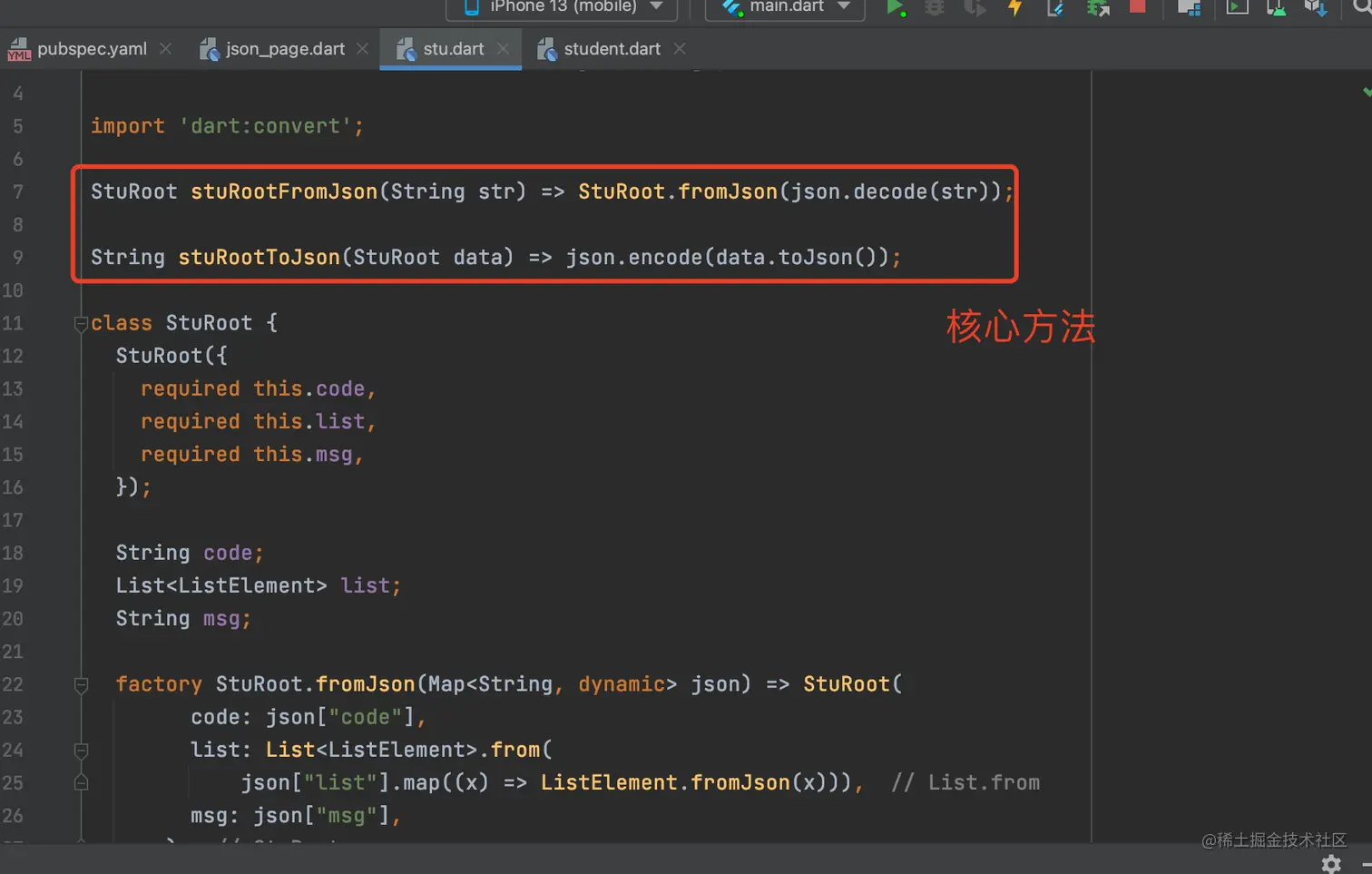Collapse fold marker at List<ListElement>.from line
Screen dimensions: 1372x874
coord(81,751)
